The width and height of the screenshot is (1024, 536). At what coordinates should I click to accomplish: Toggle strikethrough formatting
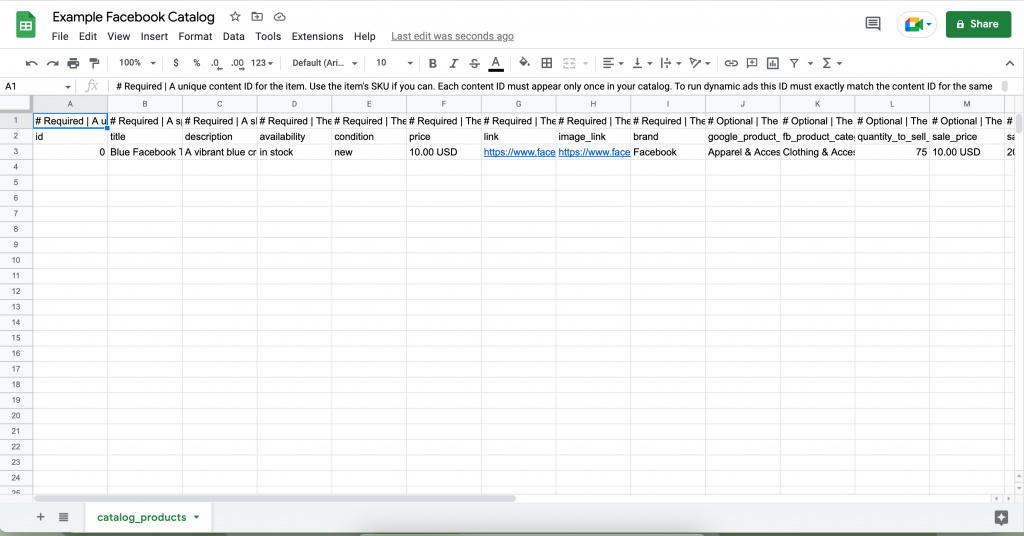tap(474, 63)
